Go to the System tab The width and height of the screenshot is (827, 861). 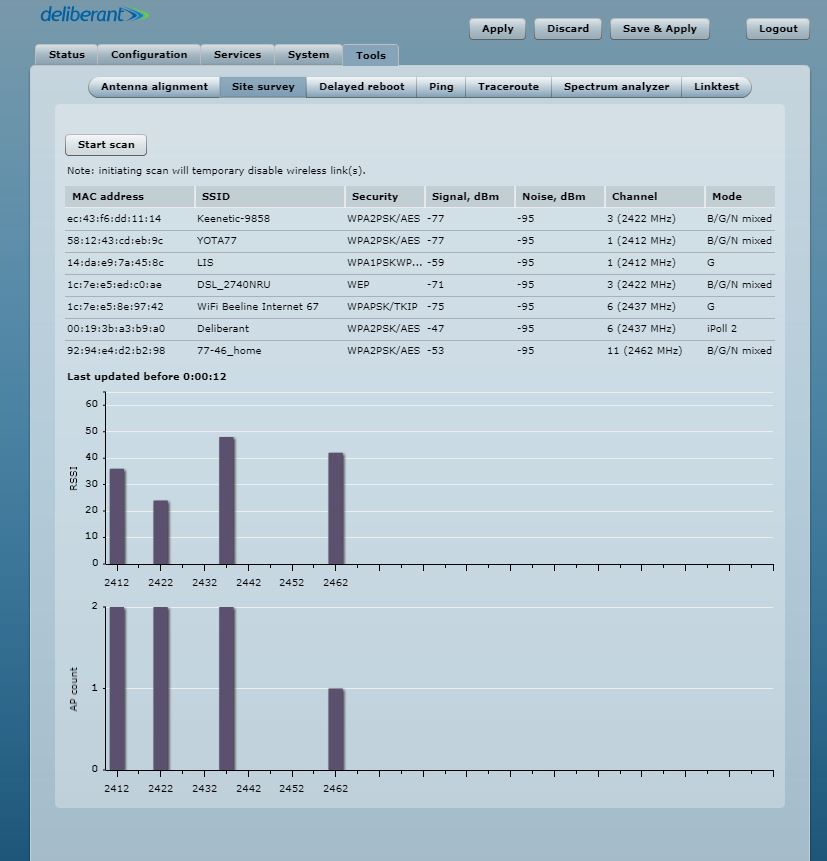[x=308, y=55]
